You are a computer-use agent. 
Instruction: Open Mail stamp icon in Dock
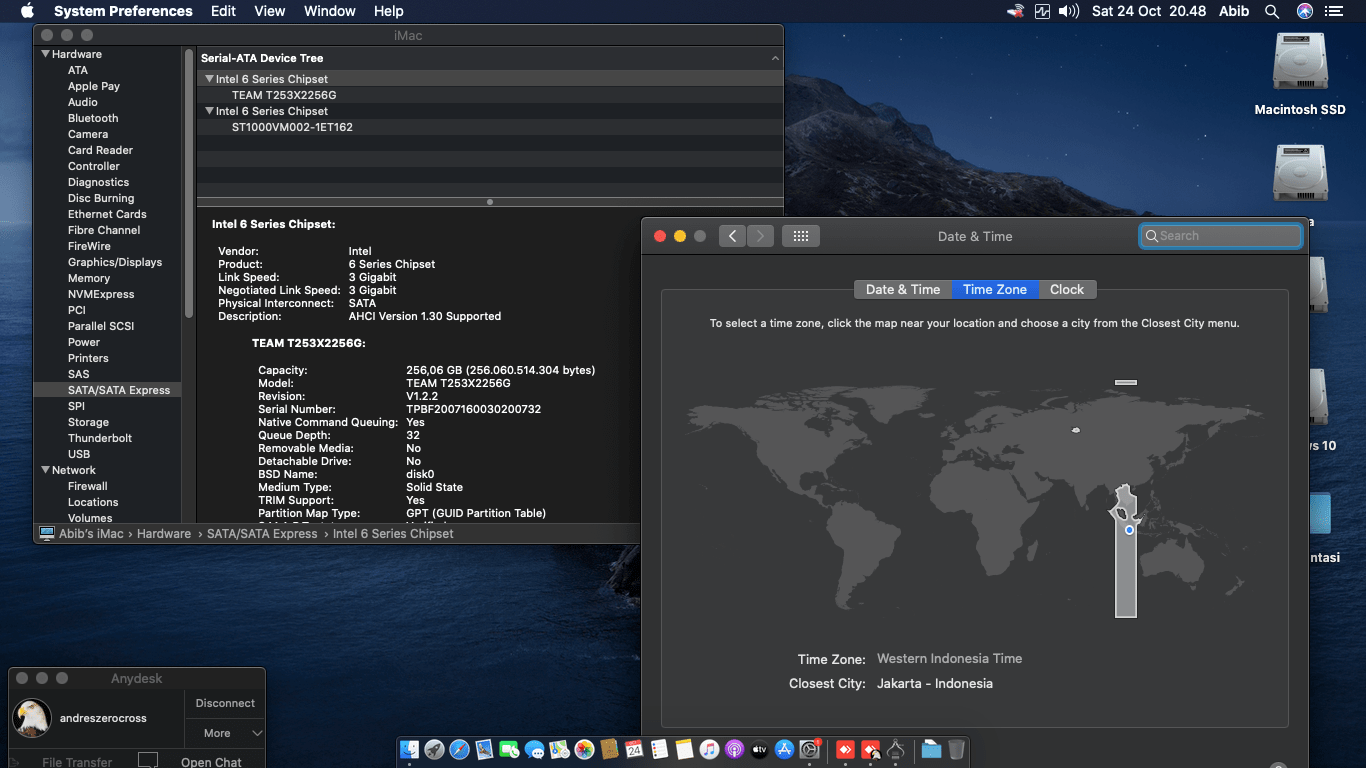tap(484, 749)
